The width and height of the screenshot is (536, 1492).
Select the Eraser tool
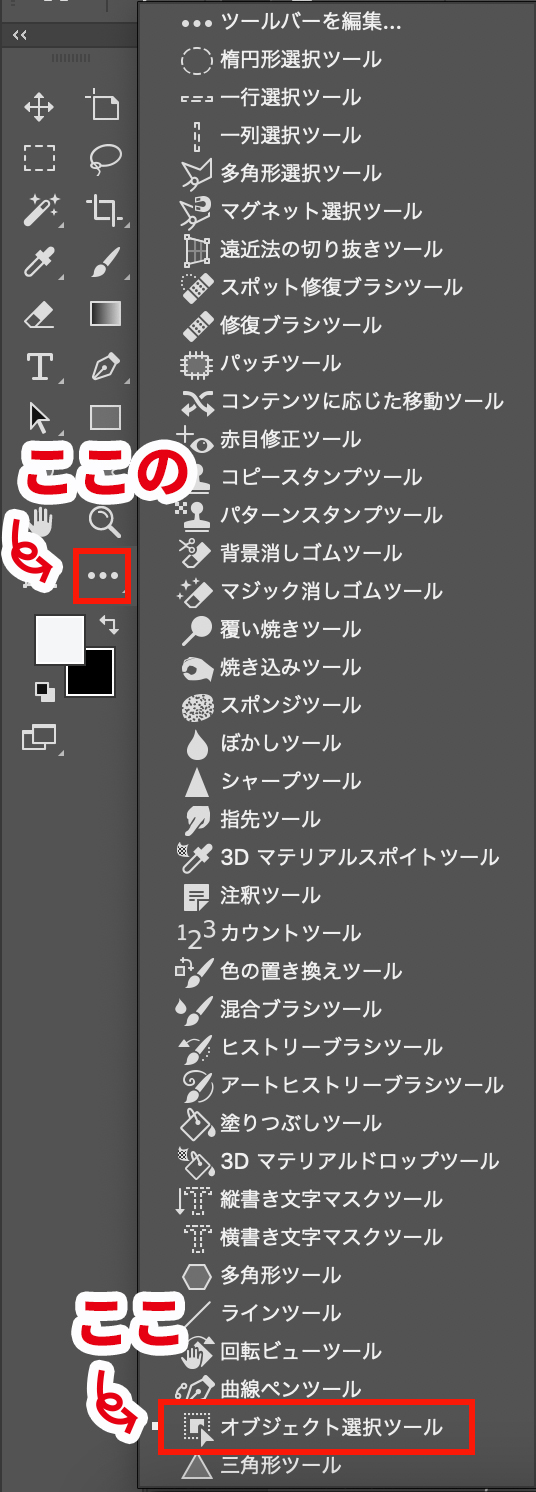pos(39,315)
